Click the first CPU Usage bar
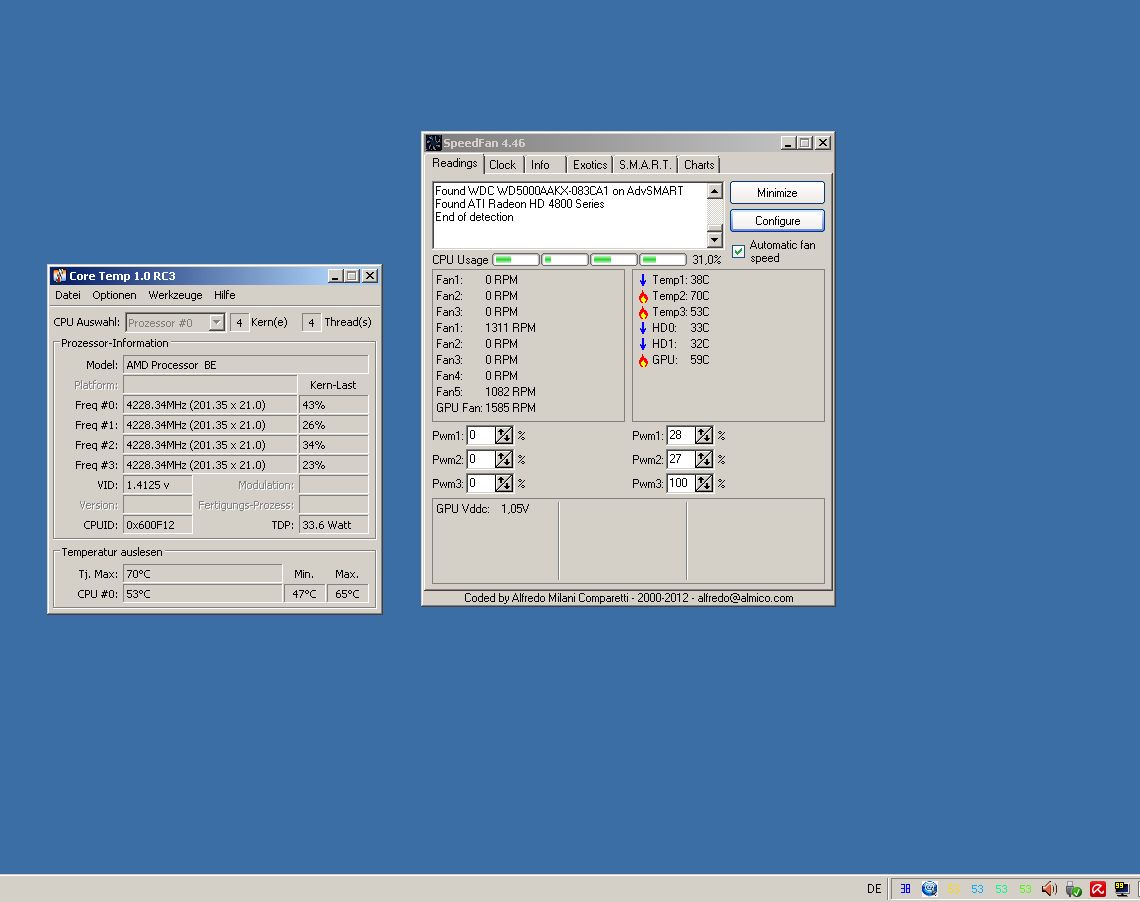 [x=515, y=259]
